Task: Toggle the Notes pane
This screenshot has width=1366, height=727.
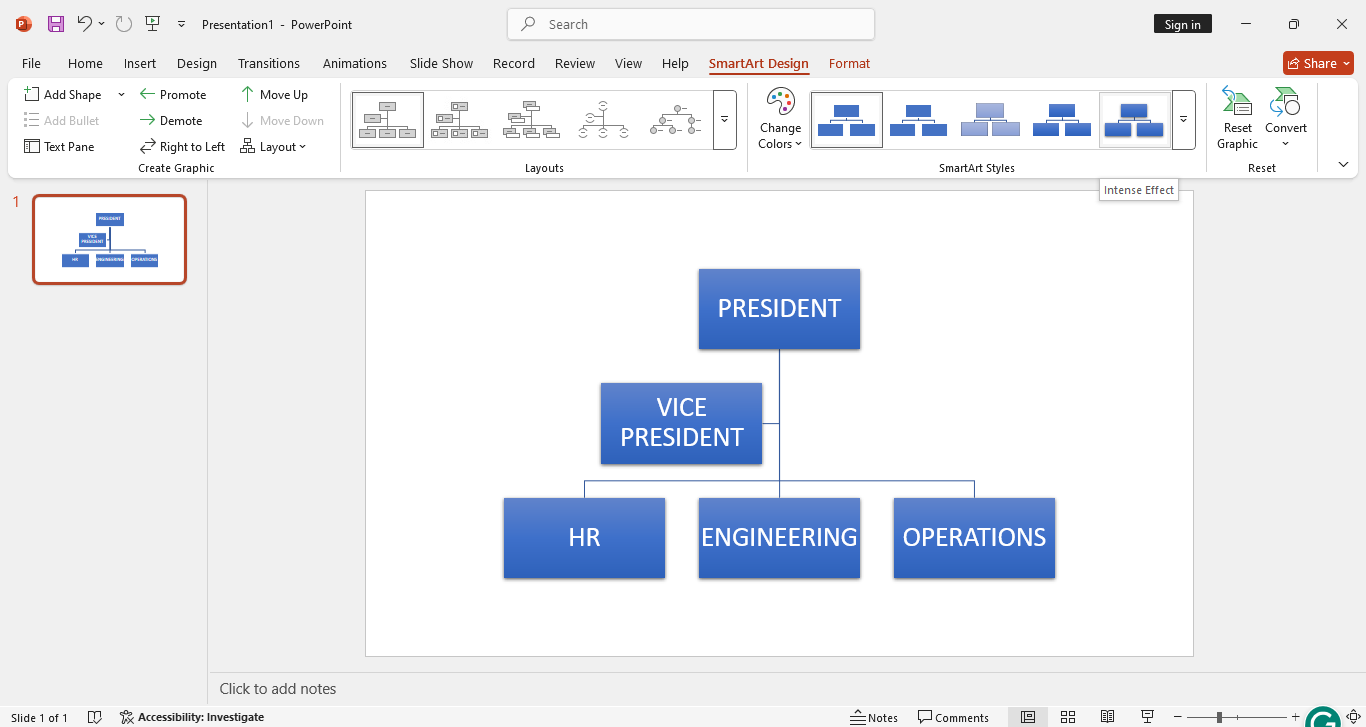Action: [x=874, y=717]
